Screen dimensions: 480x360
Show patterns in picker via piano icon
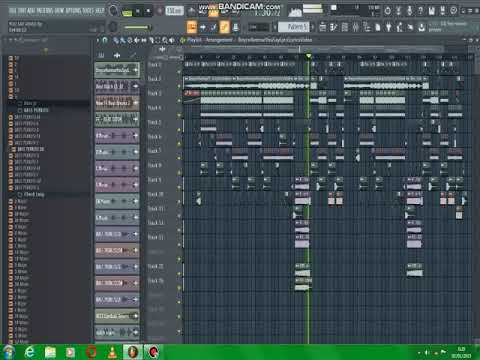tap(101, 55)
